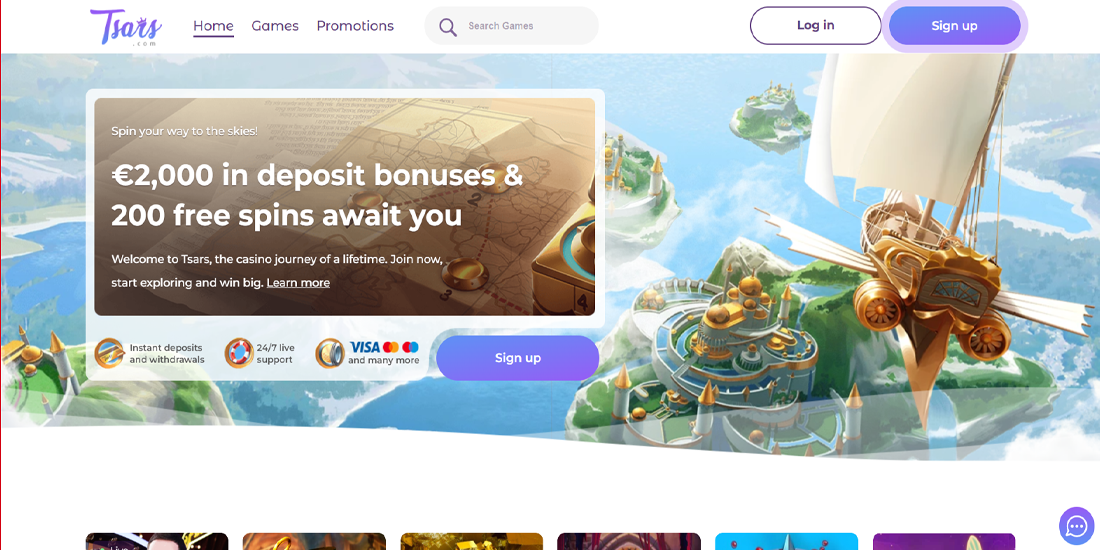This screenshot has height=550, width=1100.
Task: Click the VISA logo
Action: pyautogui.click(x=364, y=347)
